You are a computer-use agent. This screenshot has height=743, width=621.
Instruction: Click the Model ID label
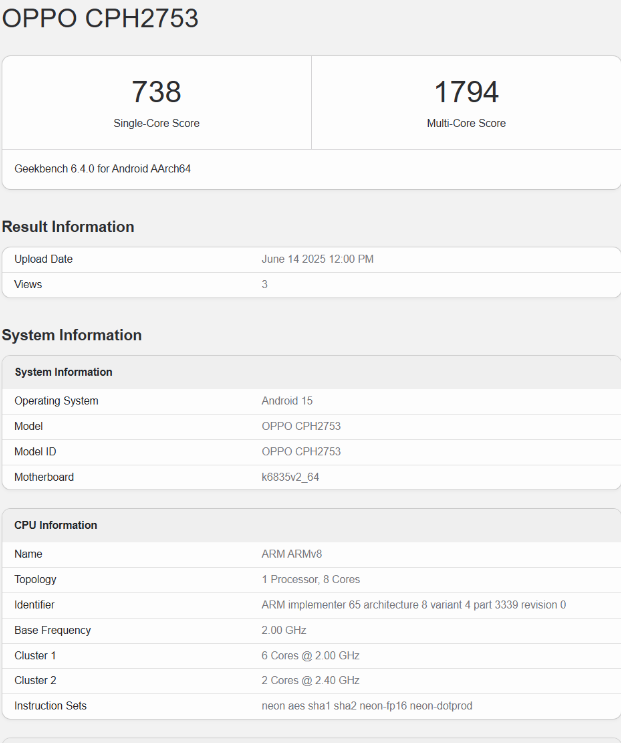click(35, 452)
